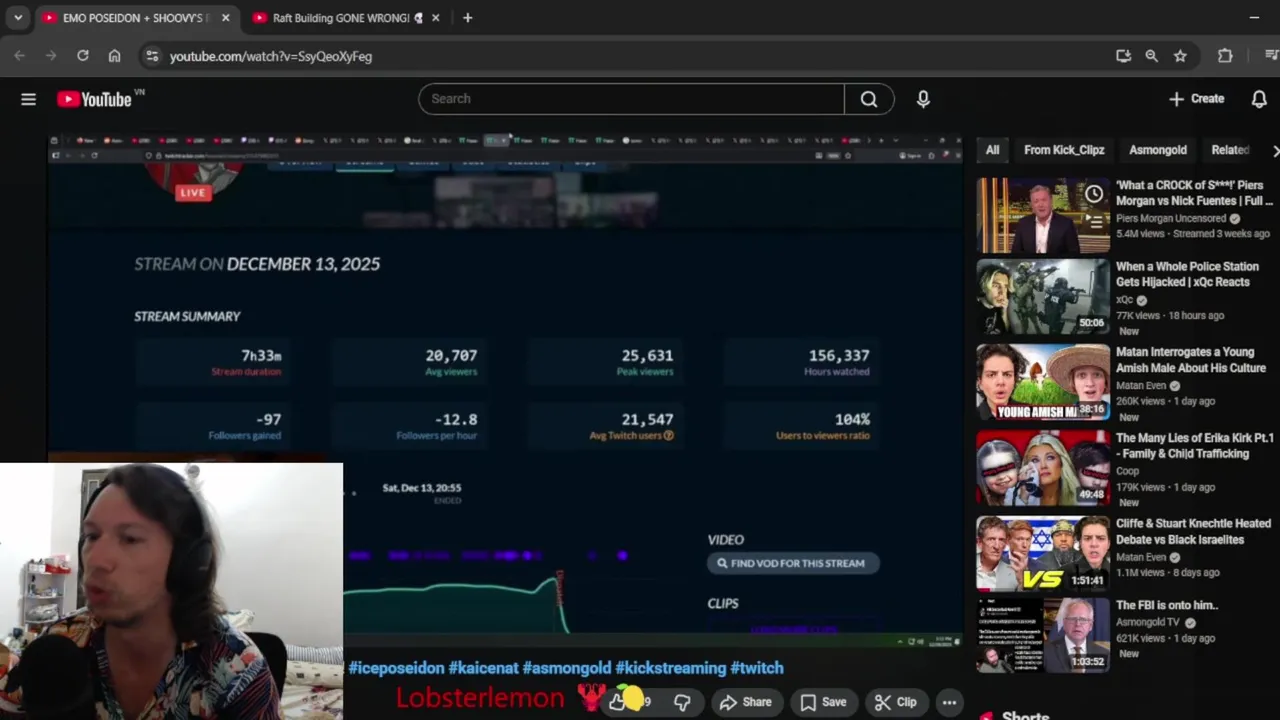
Task: Click the search magnifier button
Action: [x=869, y=99]
